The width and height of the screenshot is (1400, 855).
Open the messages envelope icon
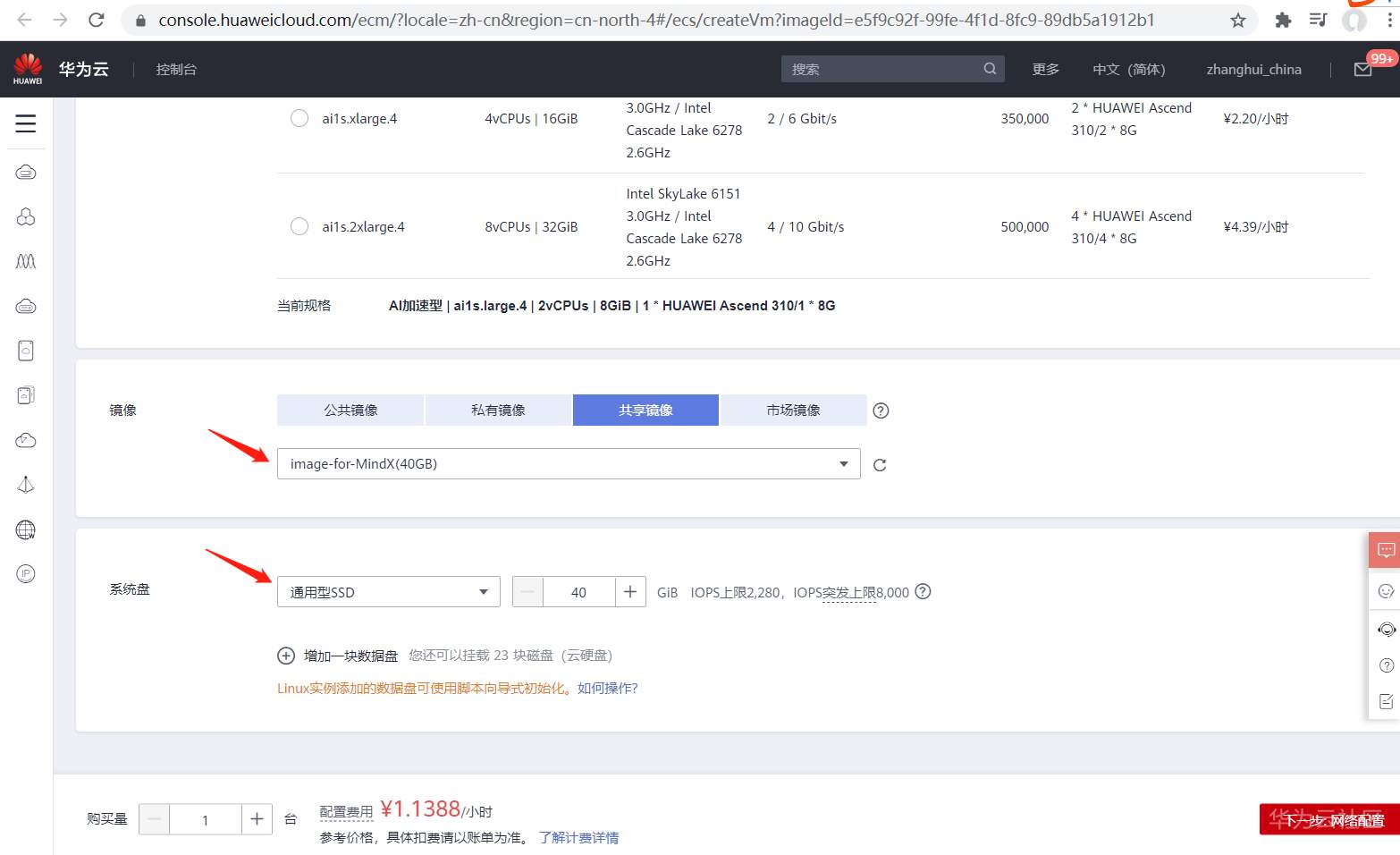[x=1362, y=70]
